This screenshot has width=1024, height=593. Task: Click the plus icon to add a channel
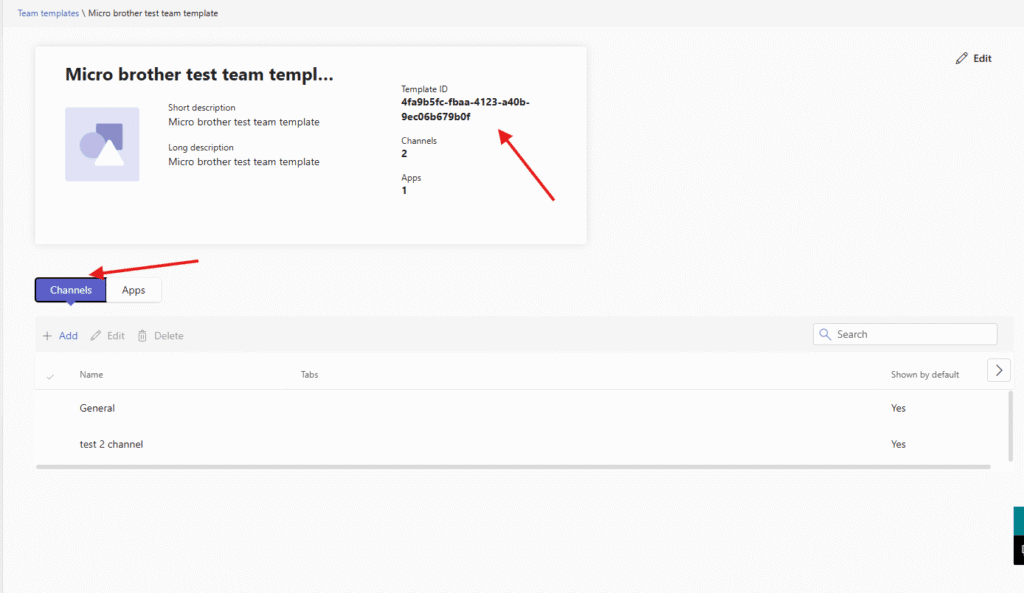click(47, 336)
